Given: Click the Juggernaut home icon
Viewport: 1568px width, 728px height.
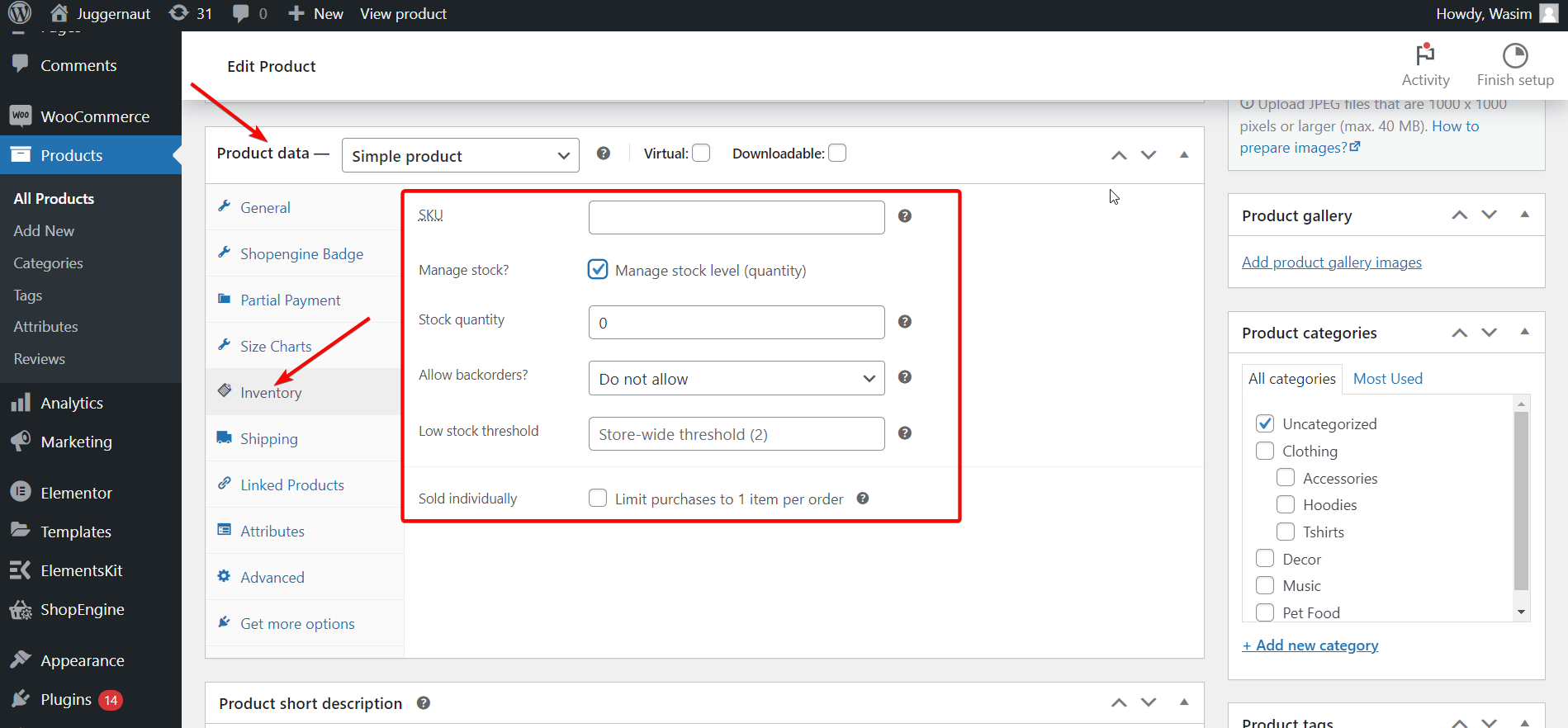Looking at the screenshot, I should [59, 13].
